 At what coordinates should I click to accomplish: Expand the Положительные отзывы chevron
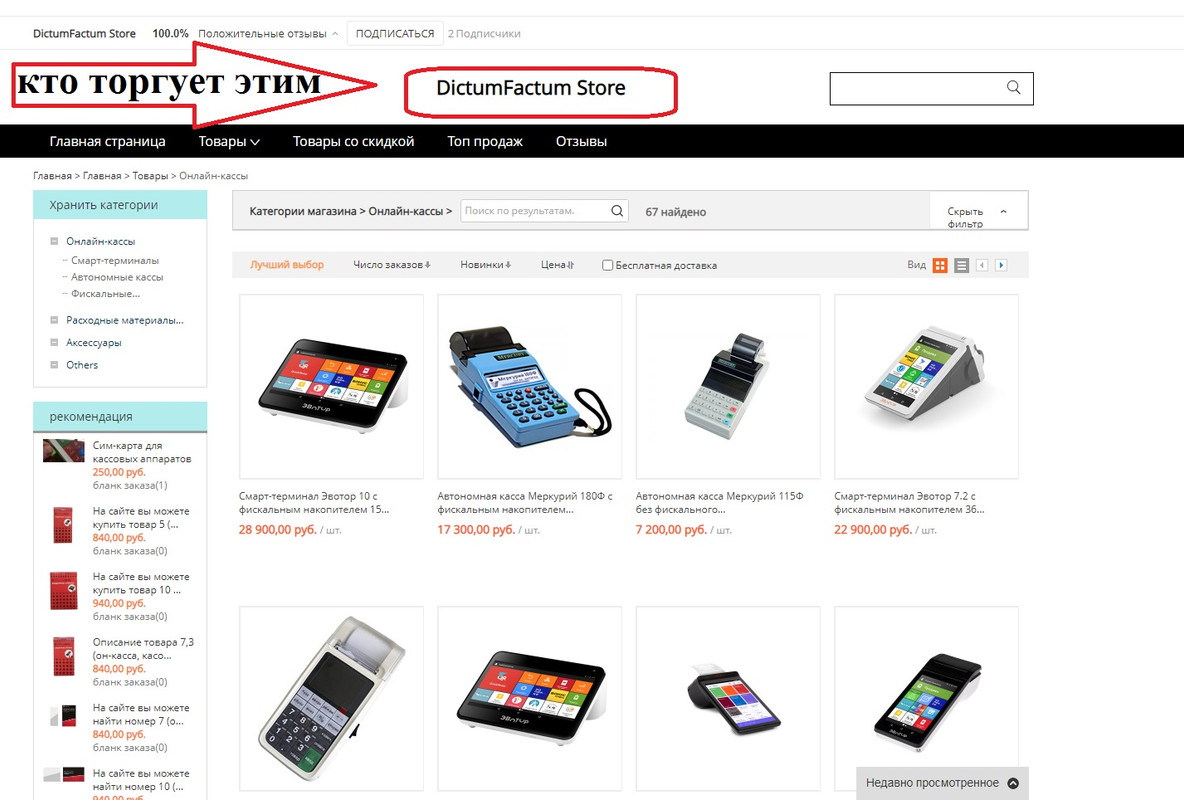[335, 34]
